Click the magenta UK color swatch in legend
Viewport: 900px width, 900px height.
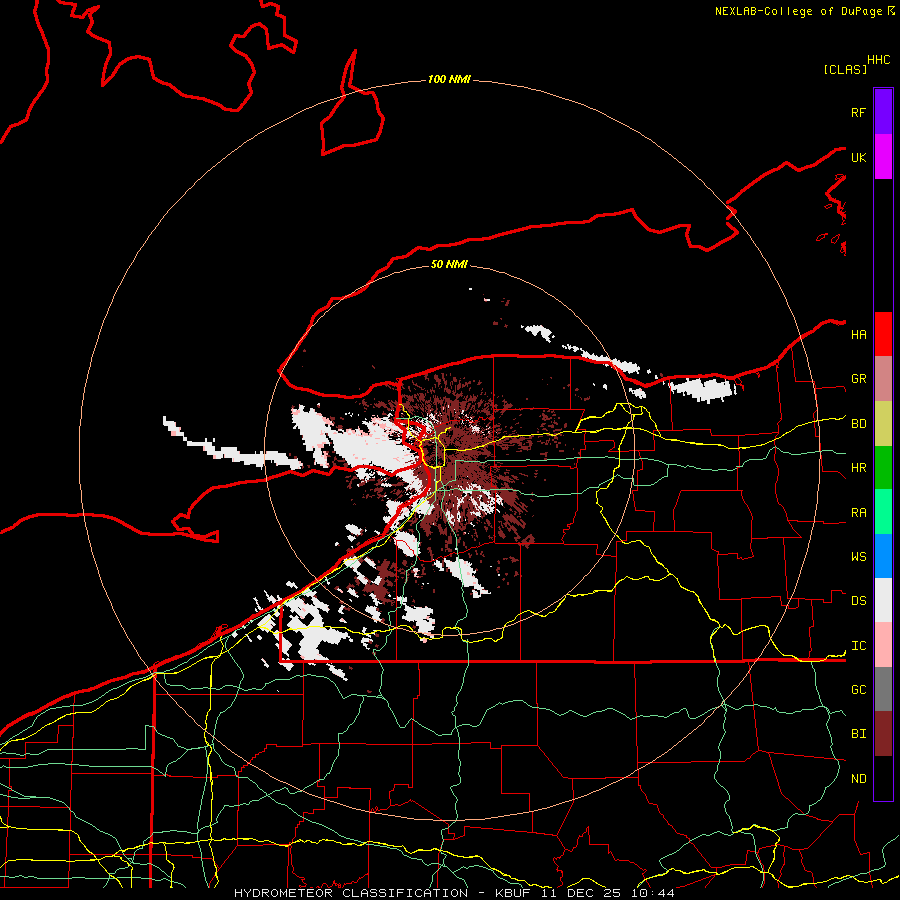coord(883,157)
